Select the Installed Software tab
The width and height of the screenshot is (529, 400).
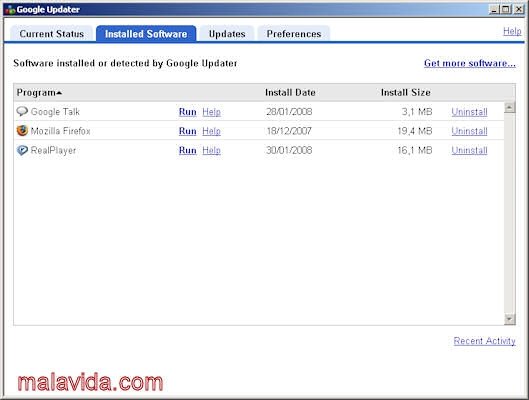pyautogui.click(x=146, y=34)
